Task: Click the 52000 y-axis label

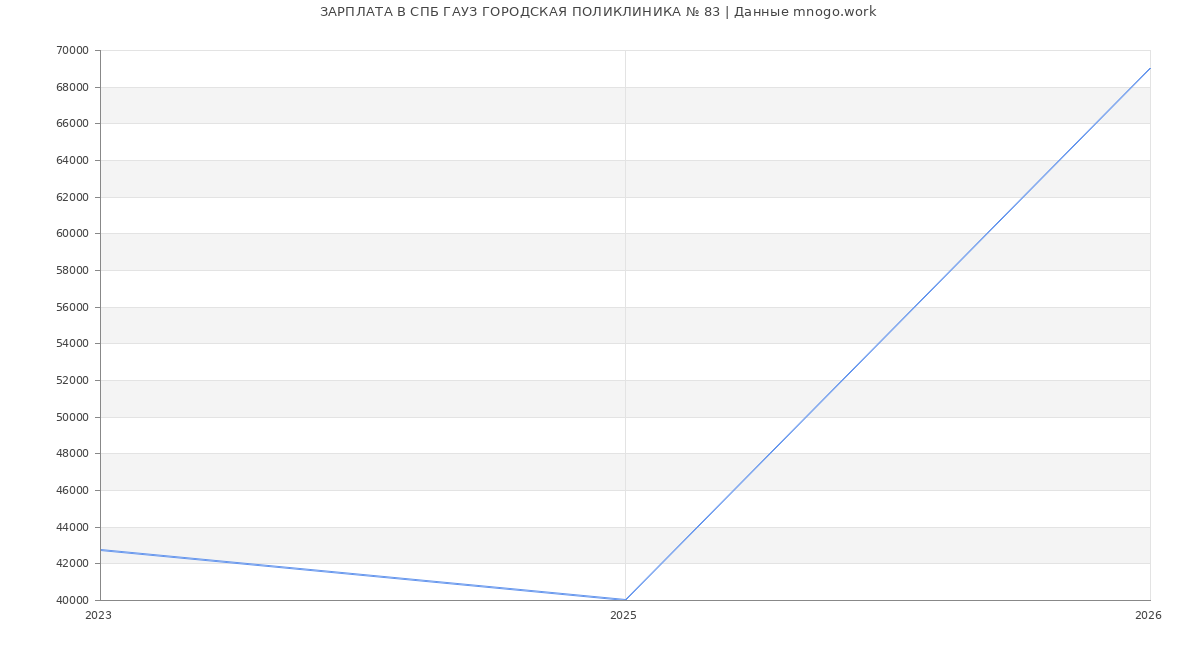Action: (72, 380)
